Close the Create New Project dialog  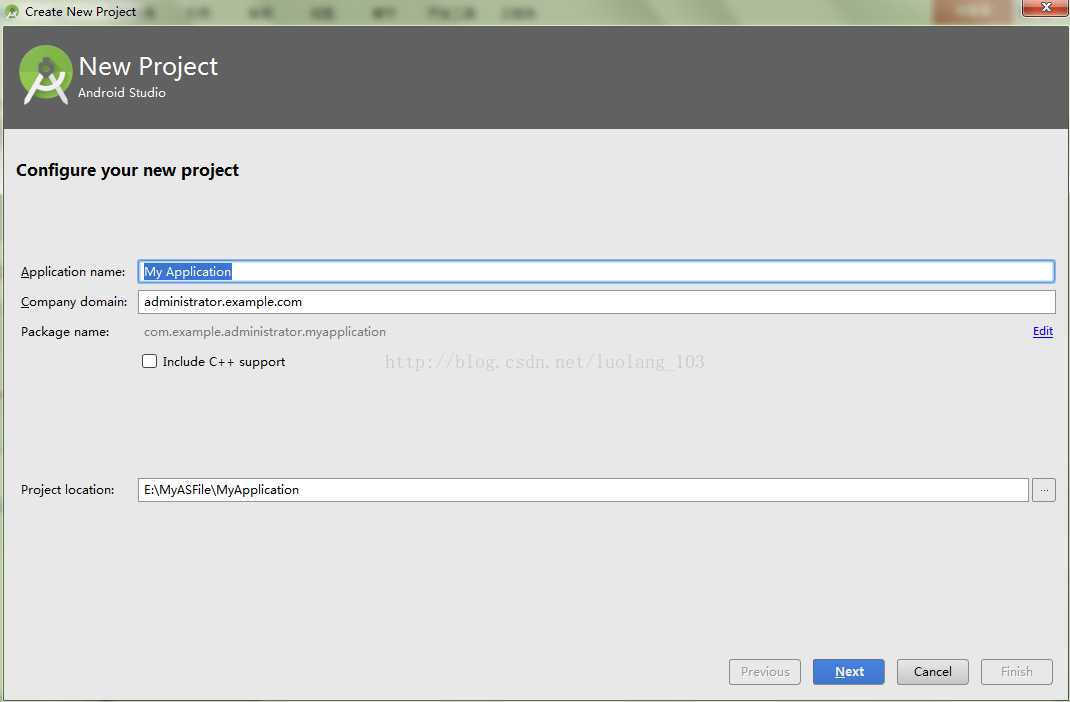(x=1045, y=8)
